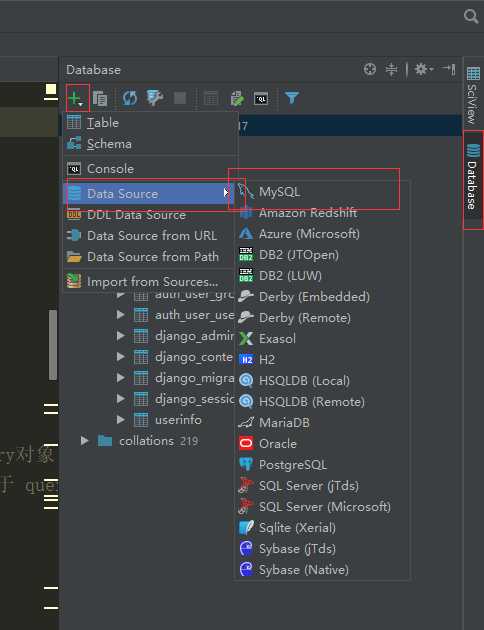The height and width of the screenshot is (630, 484).
Task: Pick Derby (Remote) data source
Action: pos(323,318)
